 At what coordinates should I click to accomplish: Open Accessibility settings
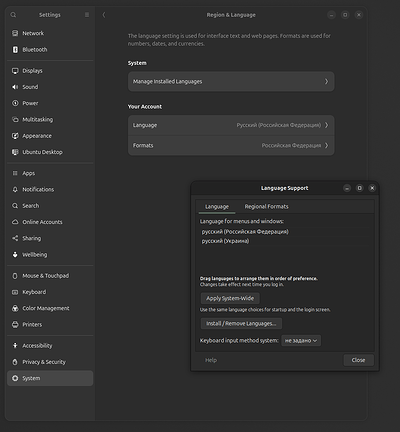[50, 346]
